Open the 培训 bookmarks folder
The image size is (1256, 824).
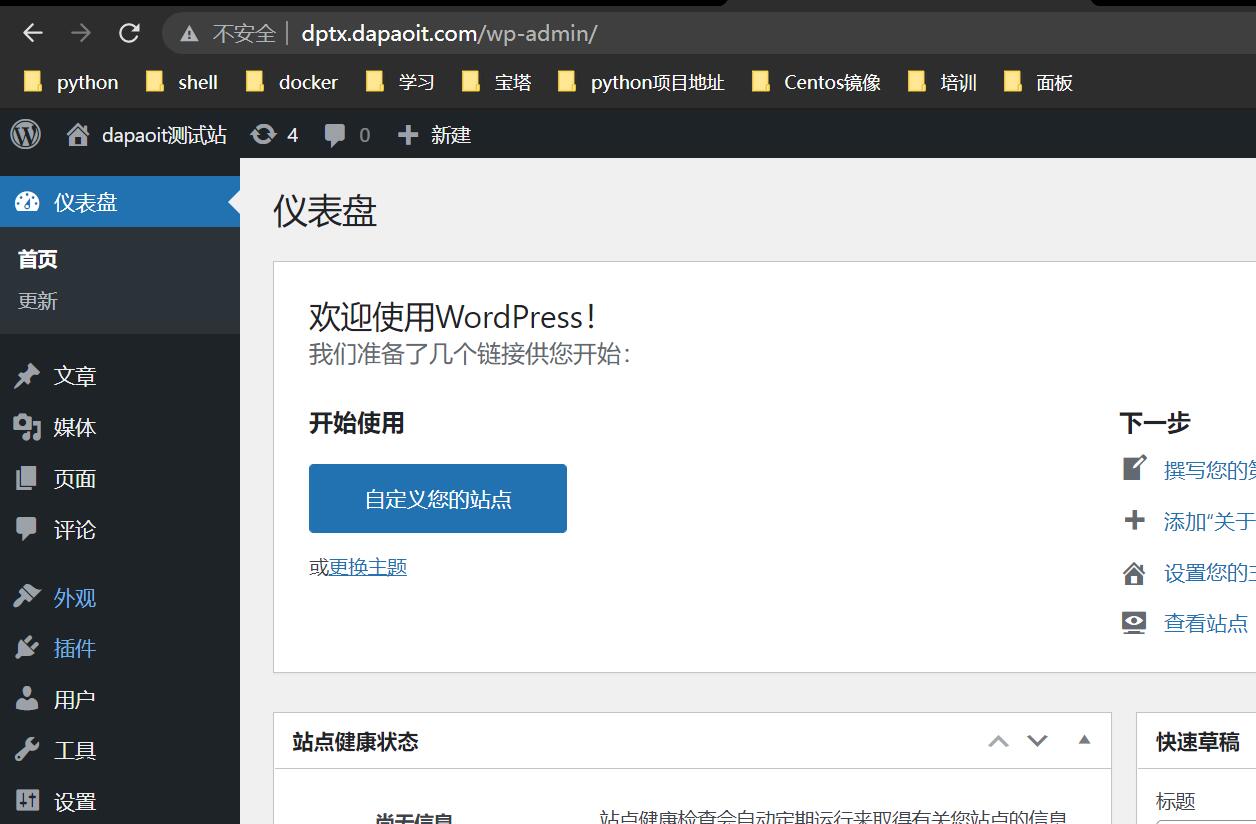point(942,82)
